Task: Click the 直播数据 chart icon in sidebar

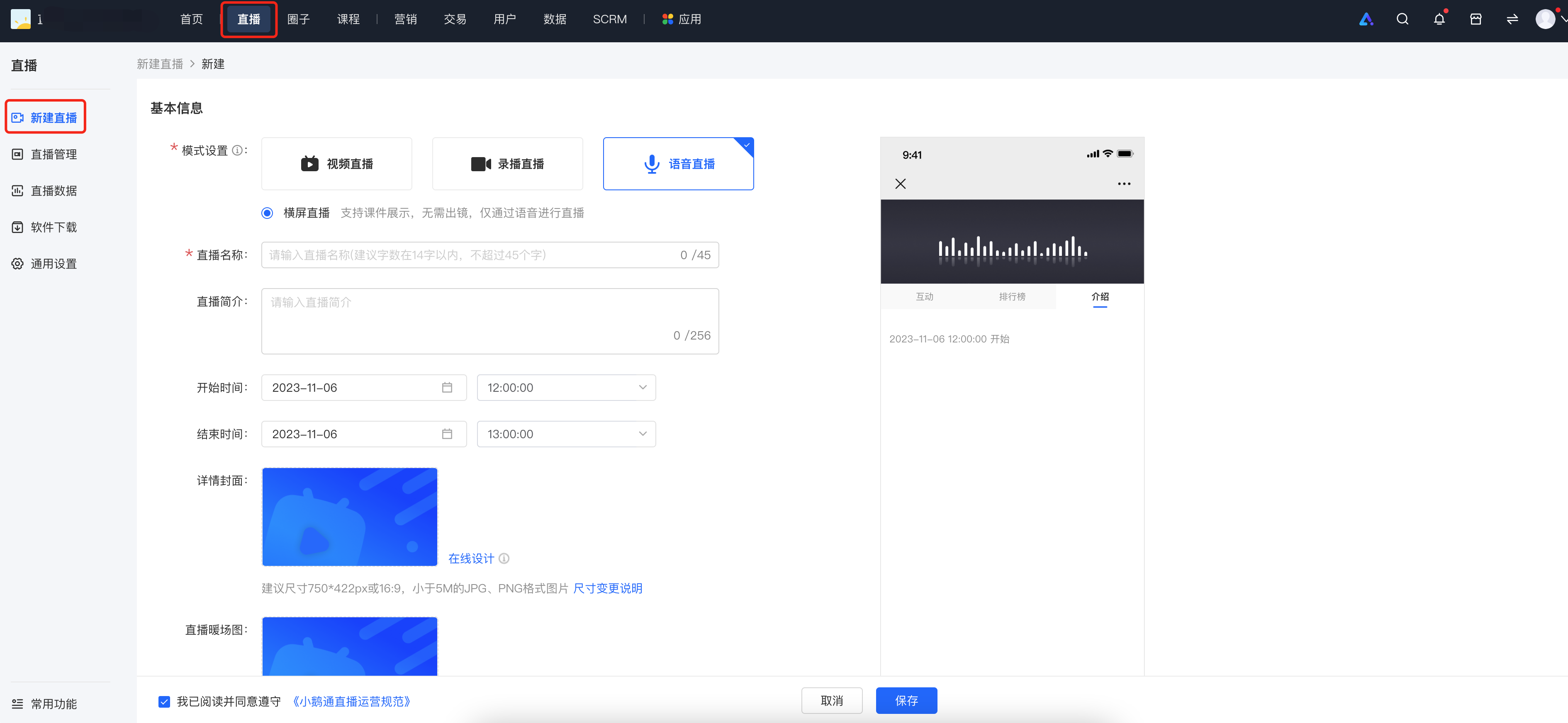Action: pyautogui.click(x=18, y=191)
